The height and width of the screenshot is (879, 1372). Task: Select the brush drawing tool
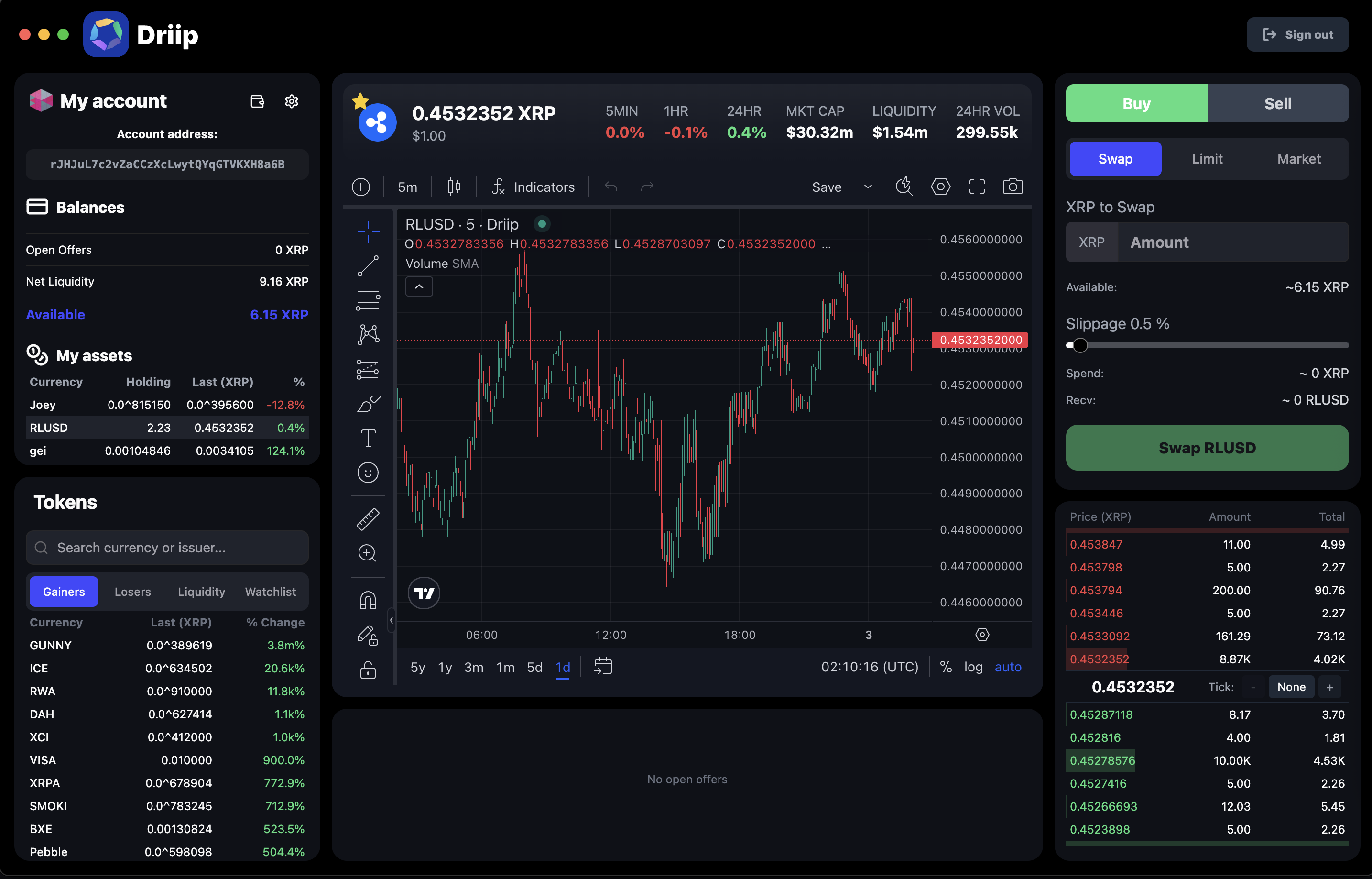point(369,404)
